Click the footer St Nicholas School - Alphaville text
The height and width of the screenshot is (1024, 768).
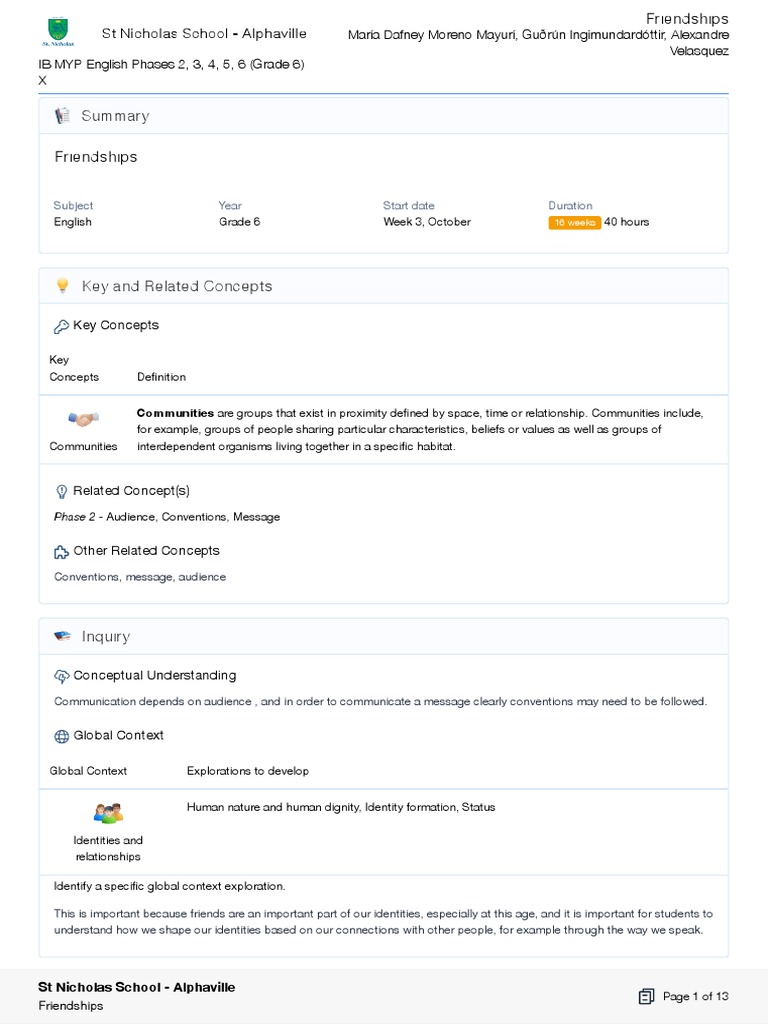click(x=137, y=987)
